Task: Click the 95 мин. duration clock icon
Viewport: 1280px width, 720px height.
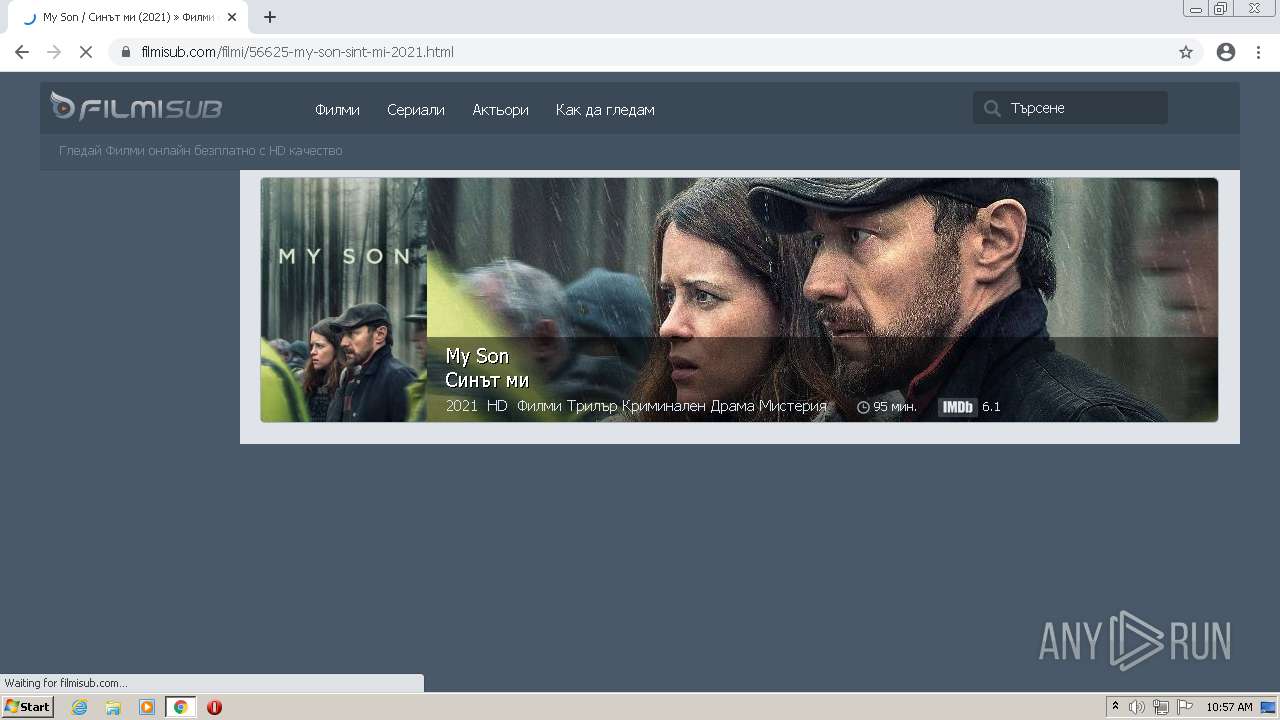Action: pyautogui.click(x=863, y=407)
